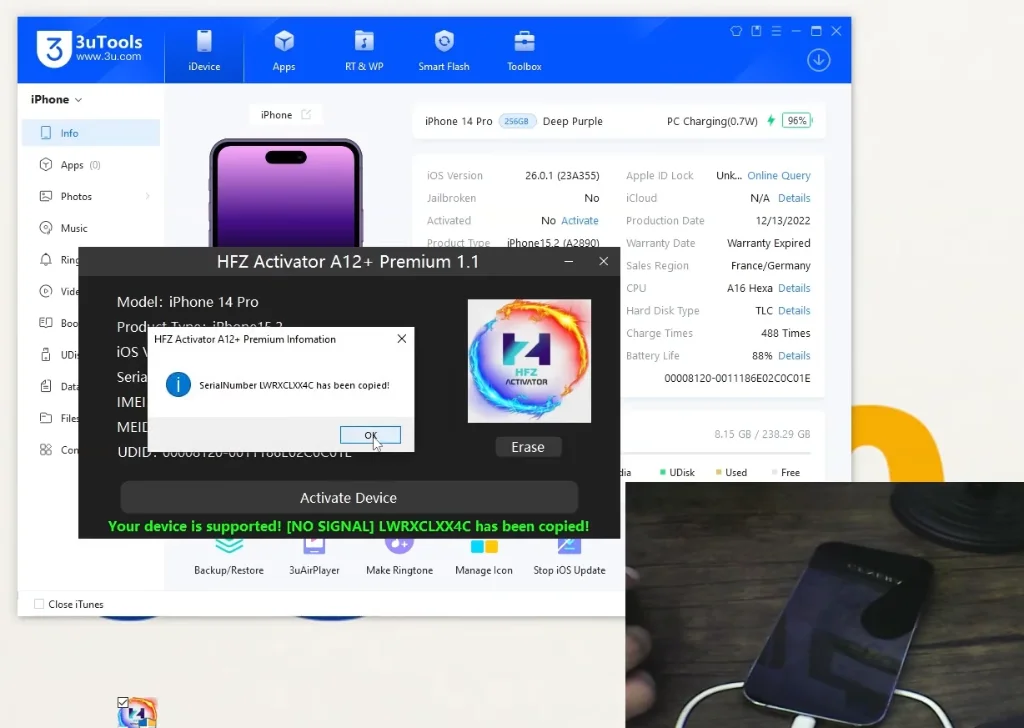
Task: Open the downloads circle arrow icon
Action: tap(818, 60)
